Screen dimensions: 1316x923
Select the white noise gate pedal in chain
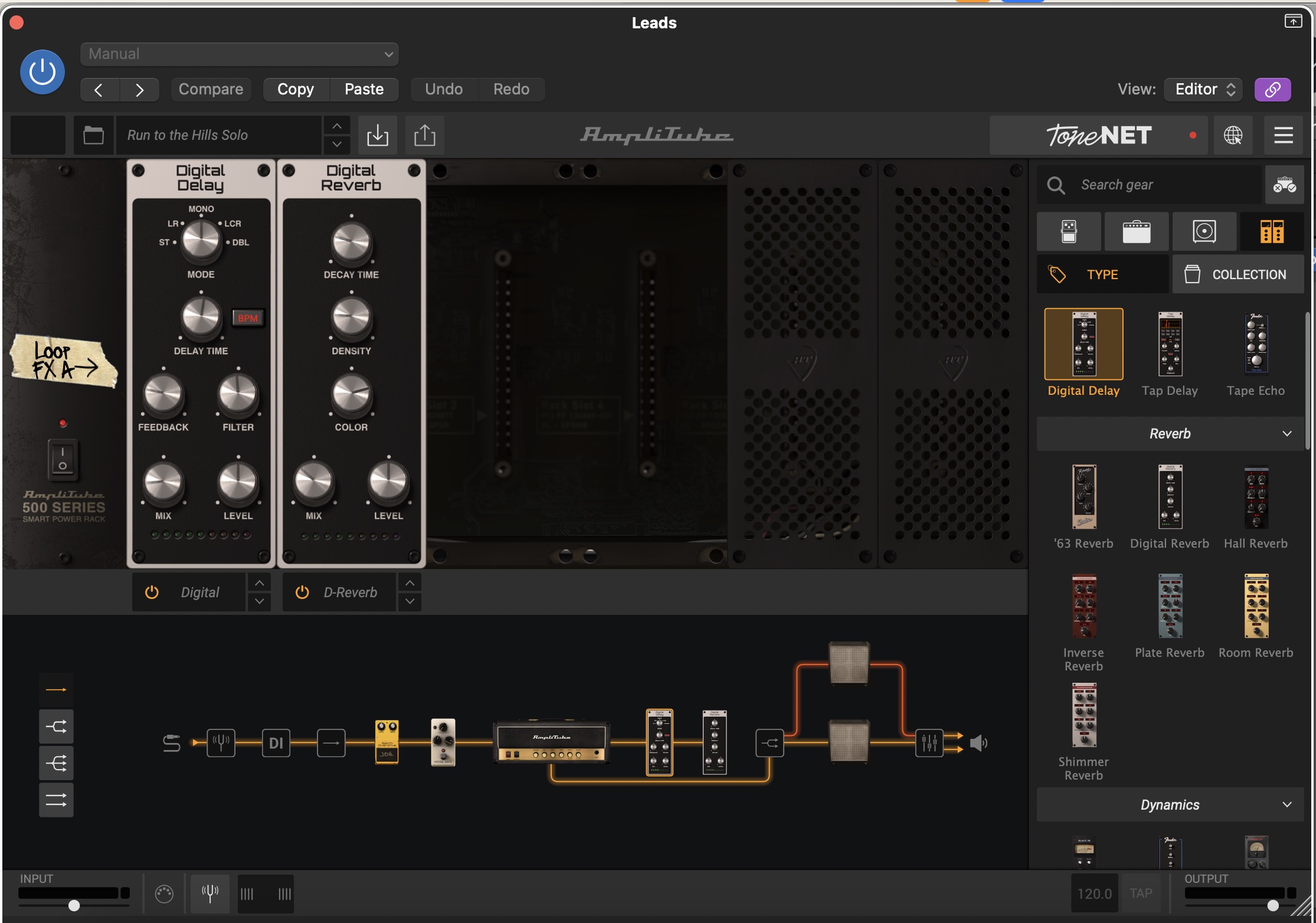click(443, 742)
